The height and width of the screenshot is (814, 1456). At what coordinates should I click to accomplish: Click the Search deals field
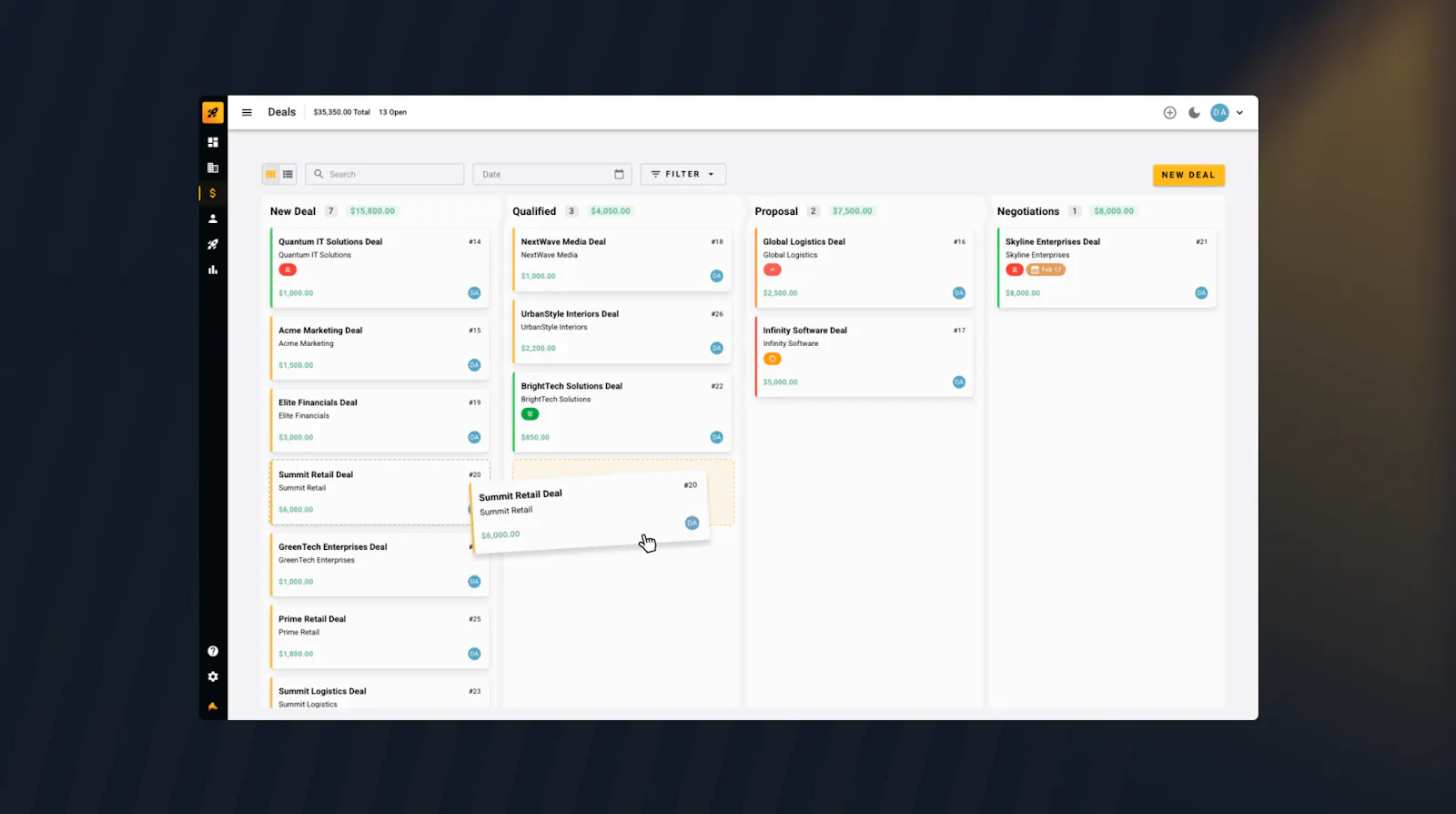point(385,174)
